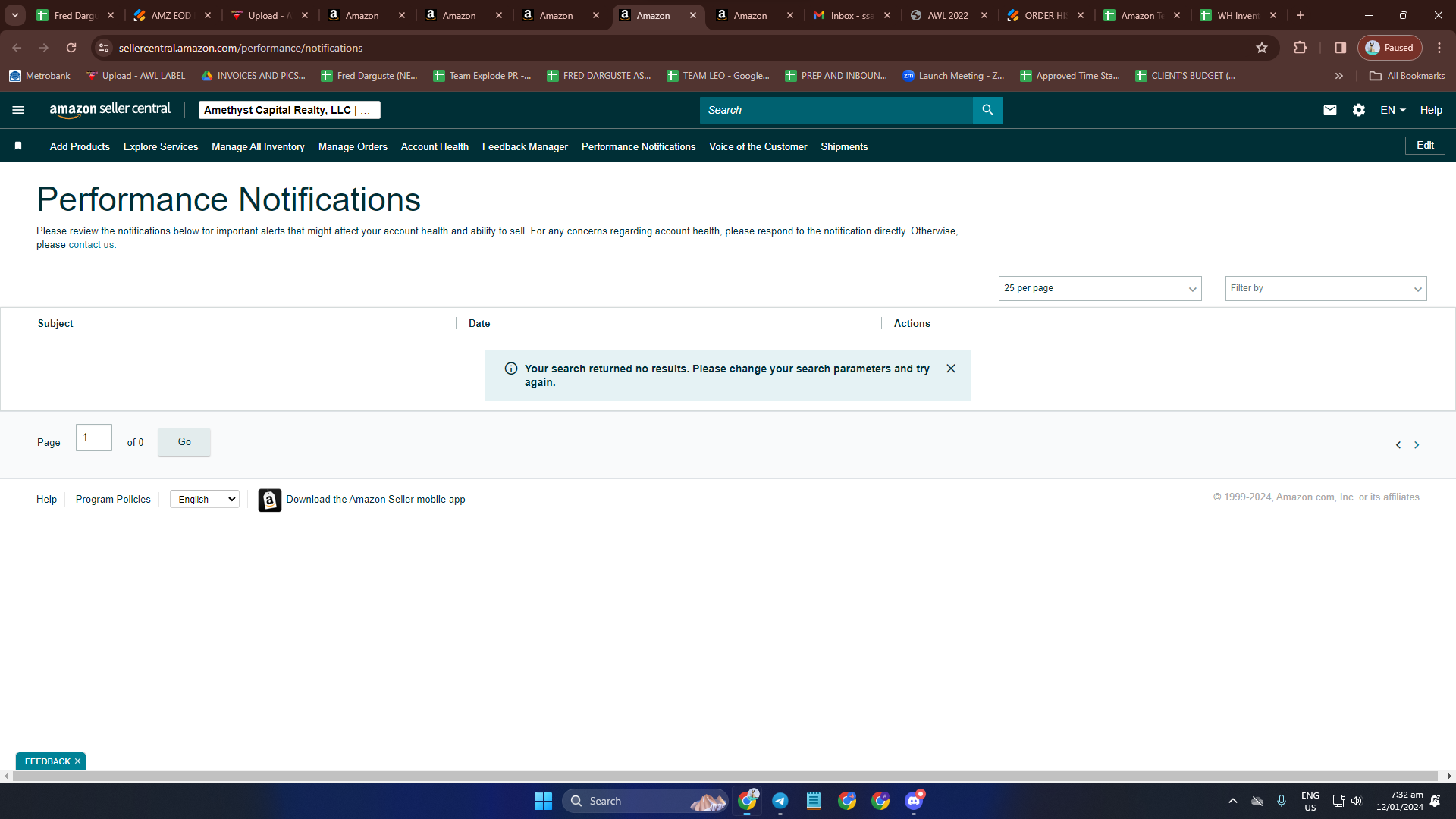Open Discord from taskbar
The image size is (1456, 819).
[914, 801]
